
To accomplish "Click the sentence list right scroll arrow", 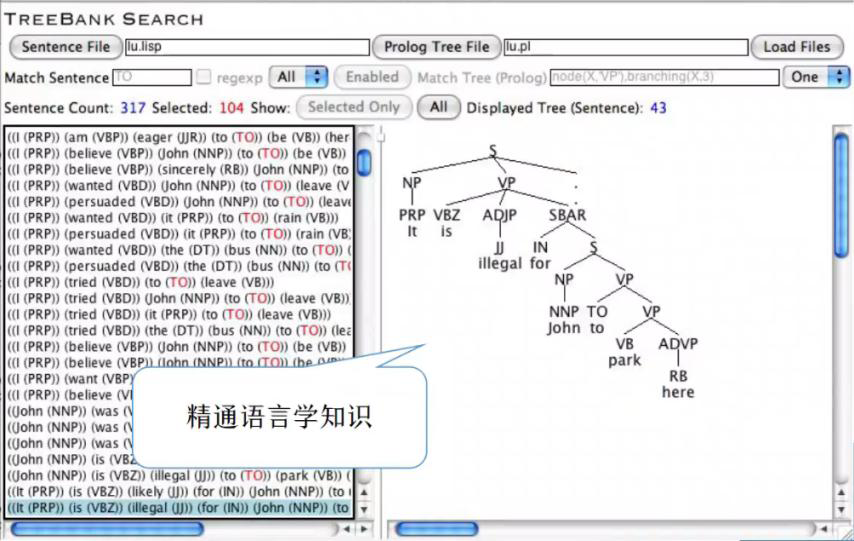I will (x=364, y=528).
